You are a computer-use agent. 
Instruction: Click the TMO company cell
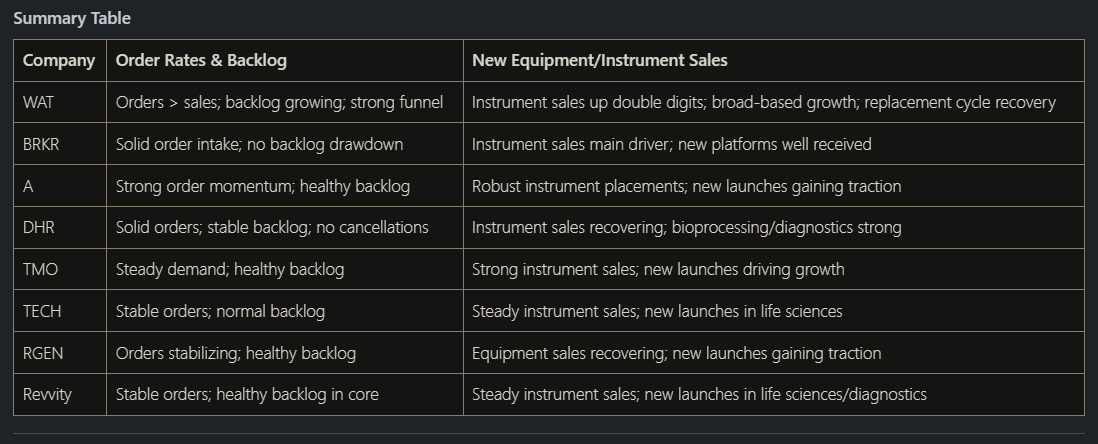coord(60,269)
